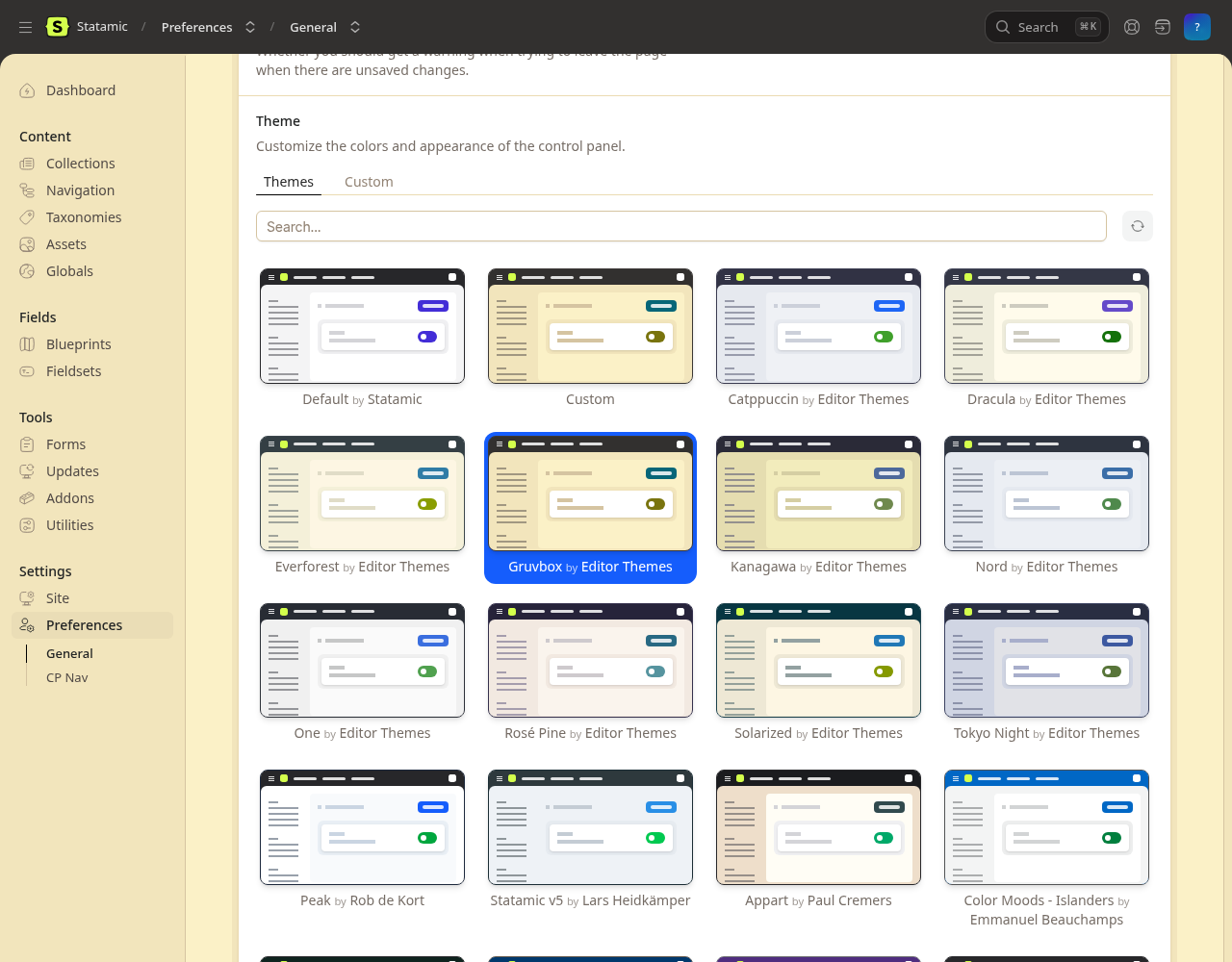Open the user avatar with a question mark
The height and width of the screenshot is (962, 1232).
tap(1197, 27)
